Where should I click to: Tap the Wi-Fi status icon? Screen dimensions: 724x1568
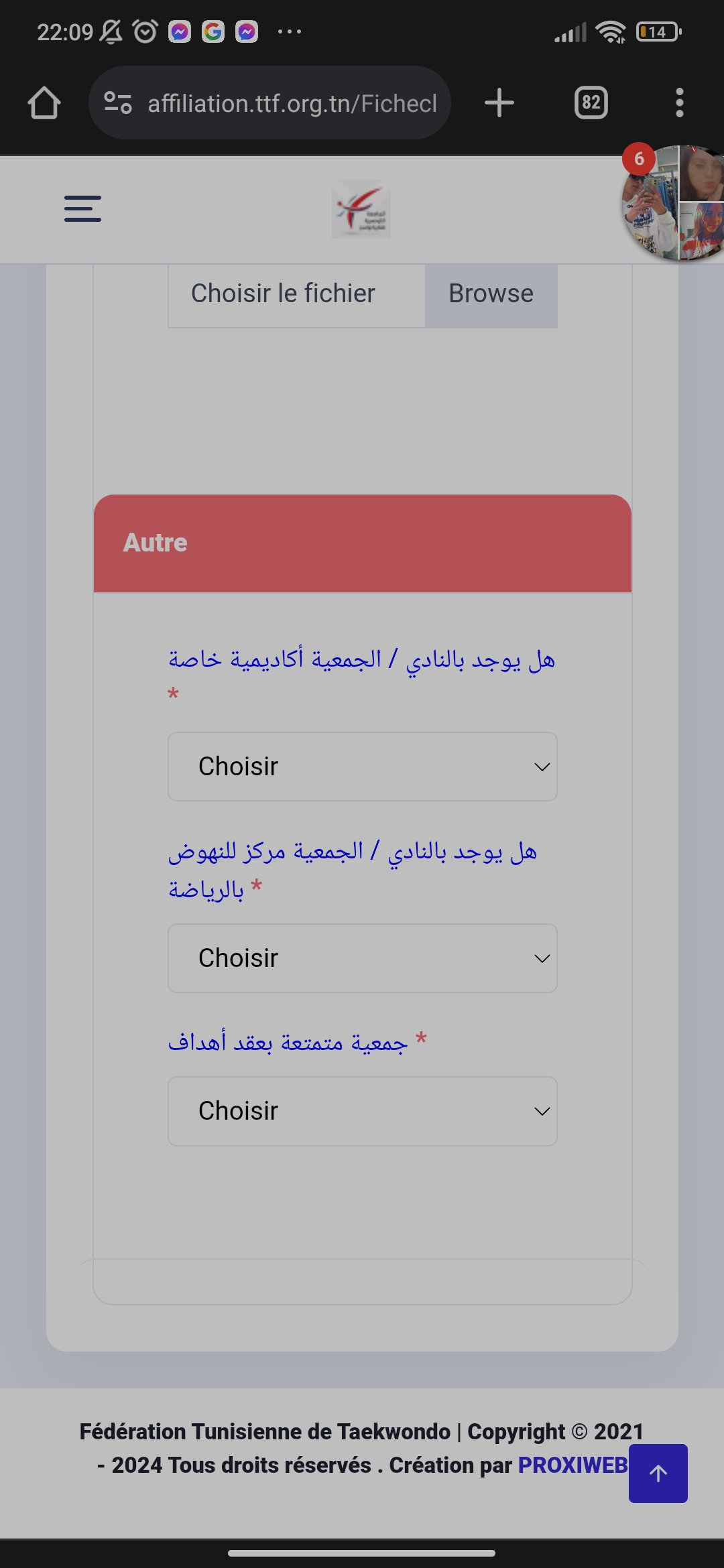coord(610,31)
